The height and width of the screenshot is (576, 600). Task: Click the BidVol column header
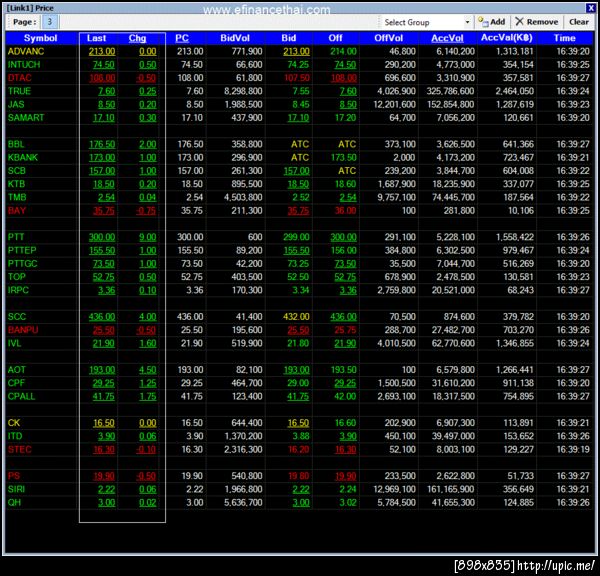pyautogui.click(x=235, y=38)
